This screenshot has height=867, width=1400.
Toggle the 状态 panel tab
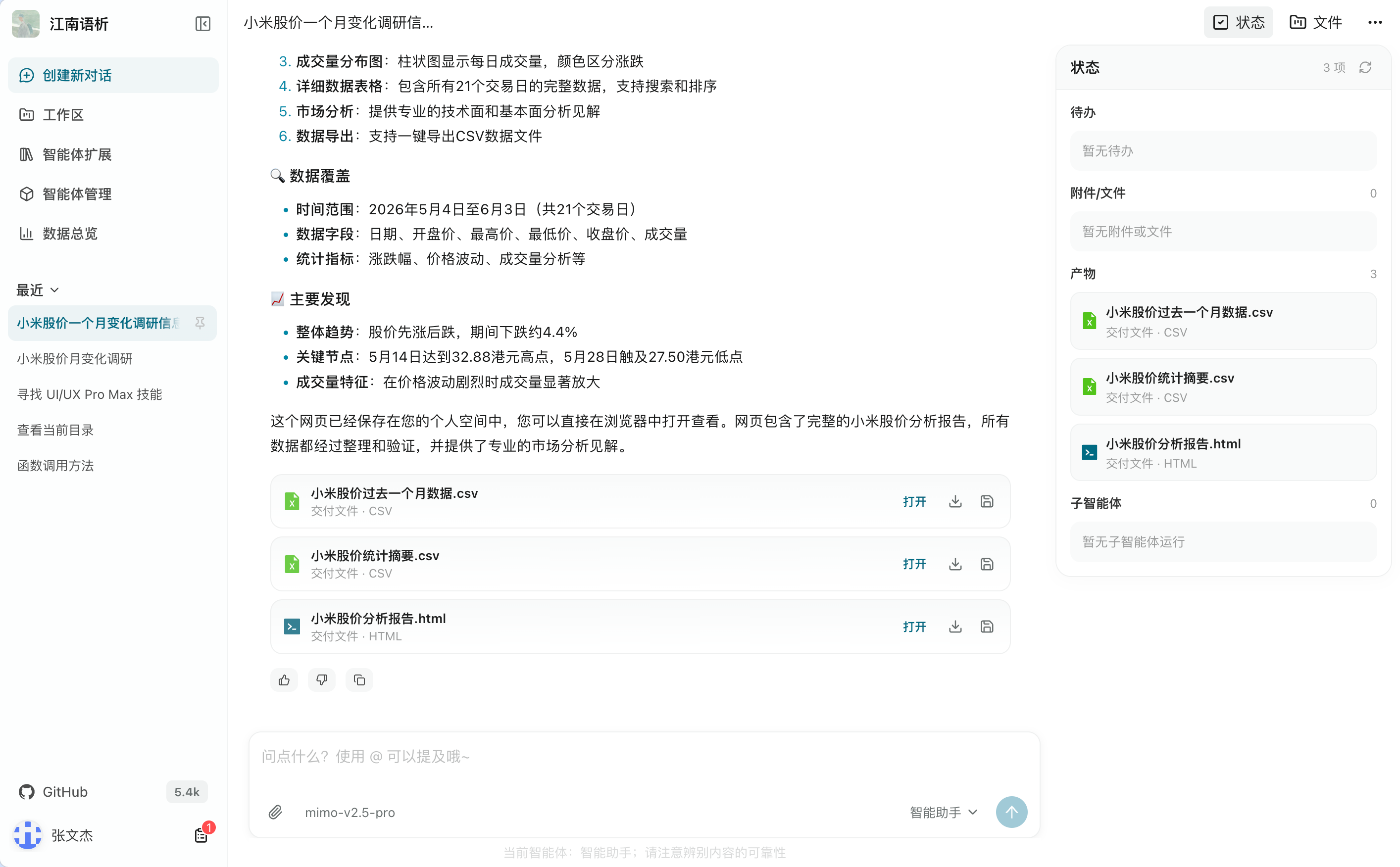click(1238, 22)
